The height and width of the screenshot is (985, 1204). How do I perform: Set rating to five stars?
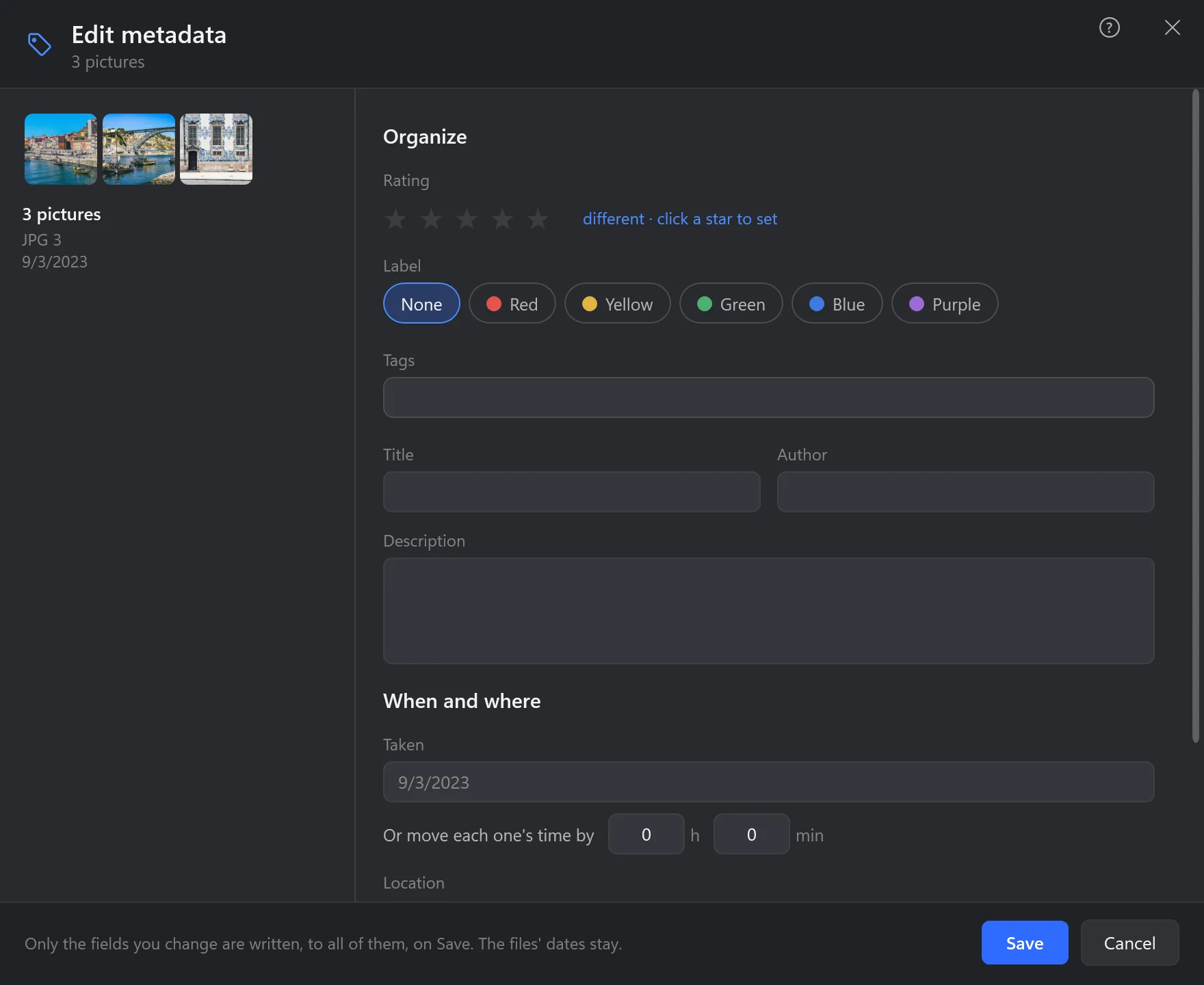538,219
